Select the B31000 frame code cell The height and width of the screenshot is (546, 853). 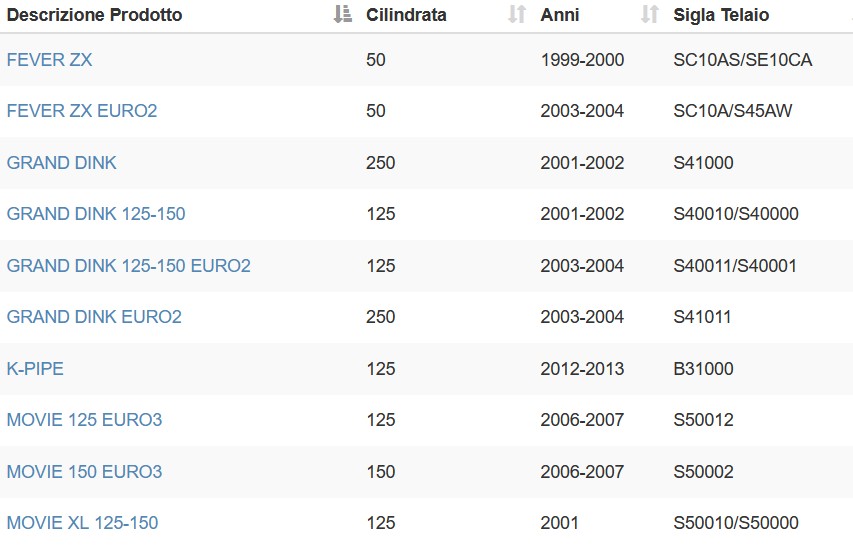[703, 369]
